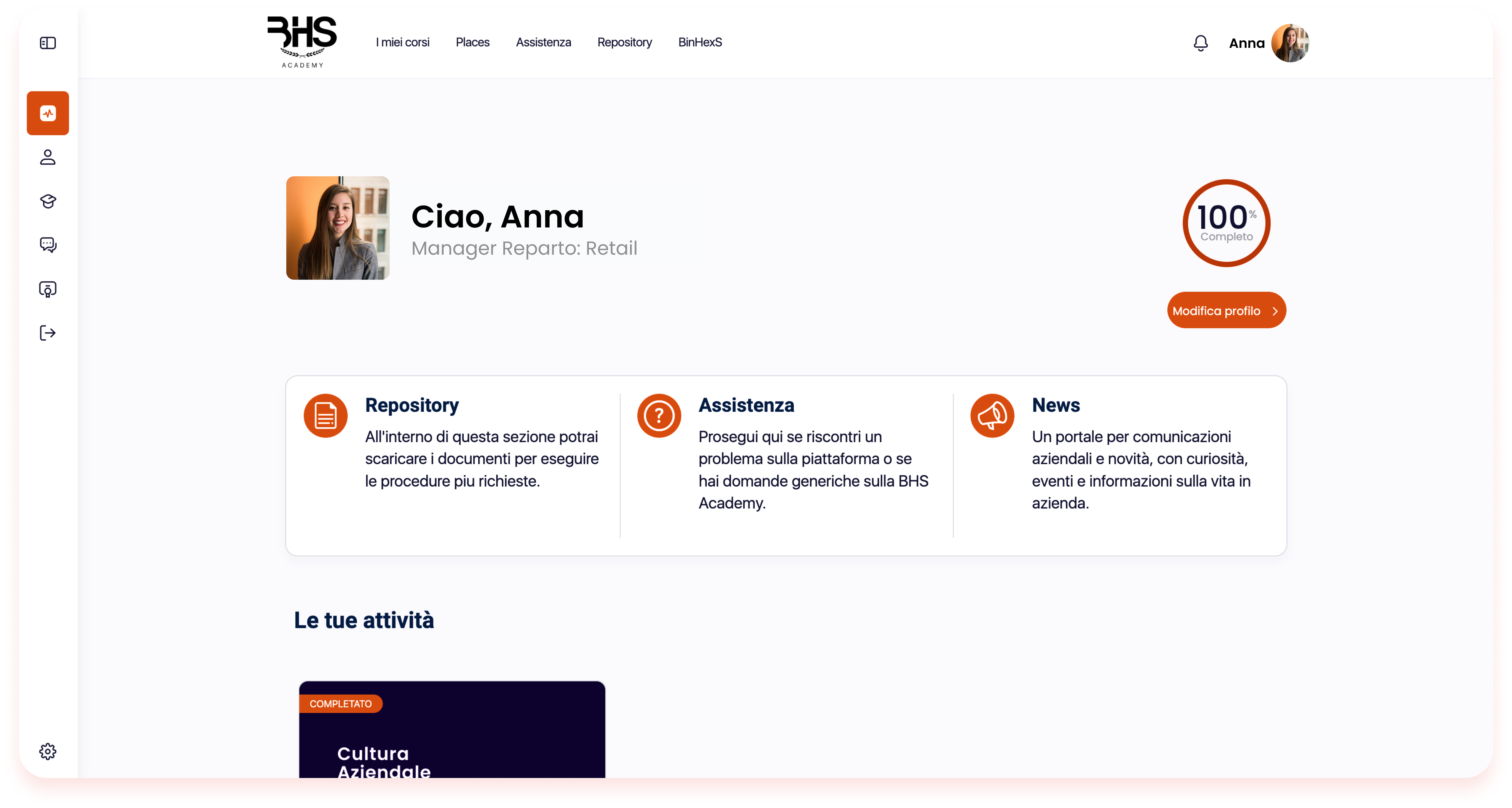Open the certificate badge sidebar icon

pos(48,289)
